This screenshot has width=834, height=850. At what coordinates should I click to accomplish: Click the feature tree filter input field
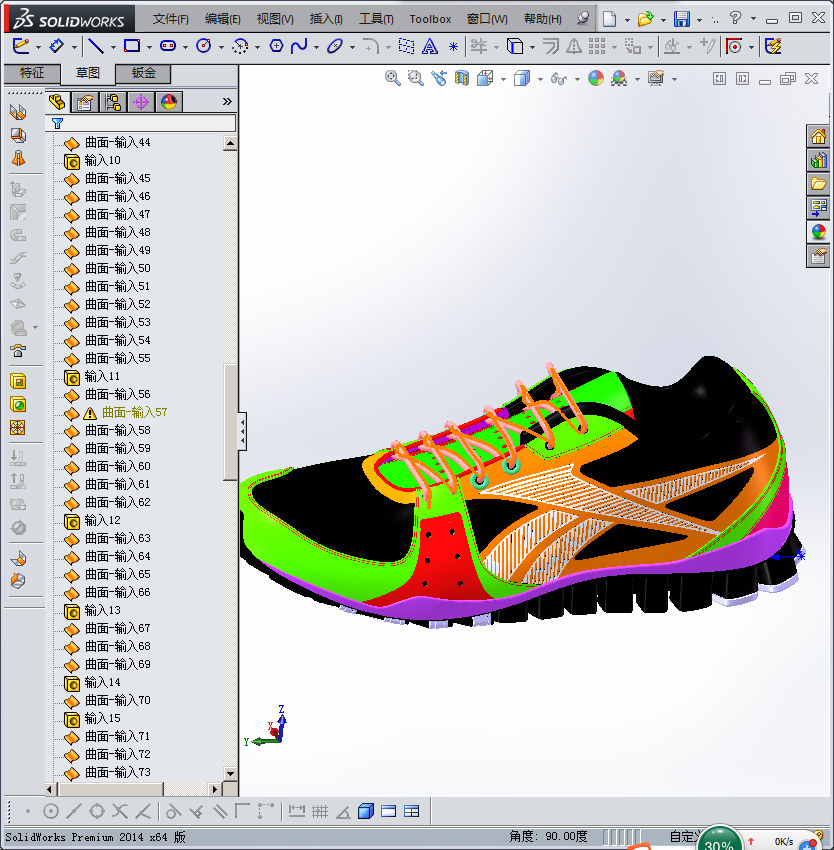(x=150, y=123)
